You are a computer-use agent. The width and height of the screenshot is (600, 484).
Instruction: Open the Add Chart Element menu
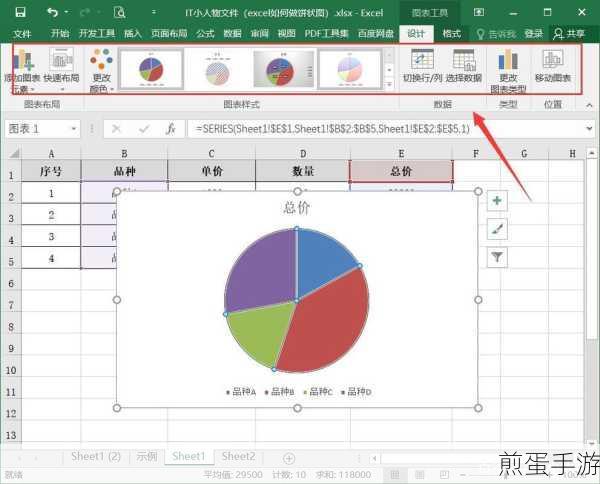click(22, 71)
